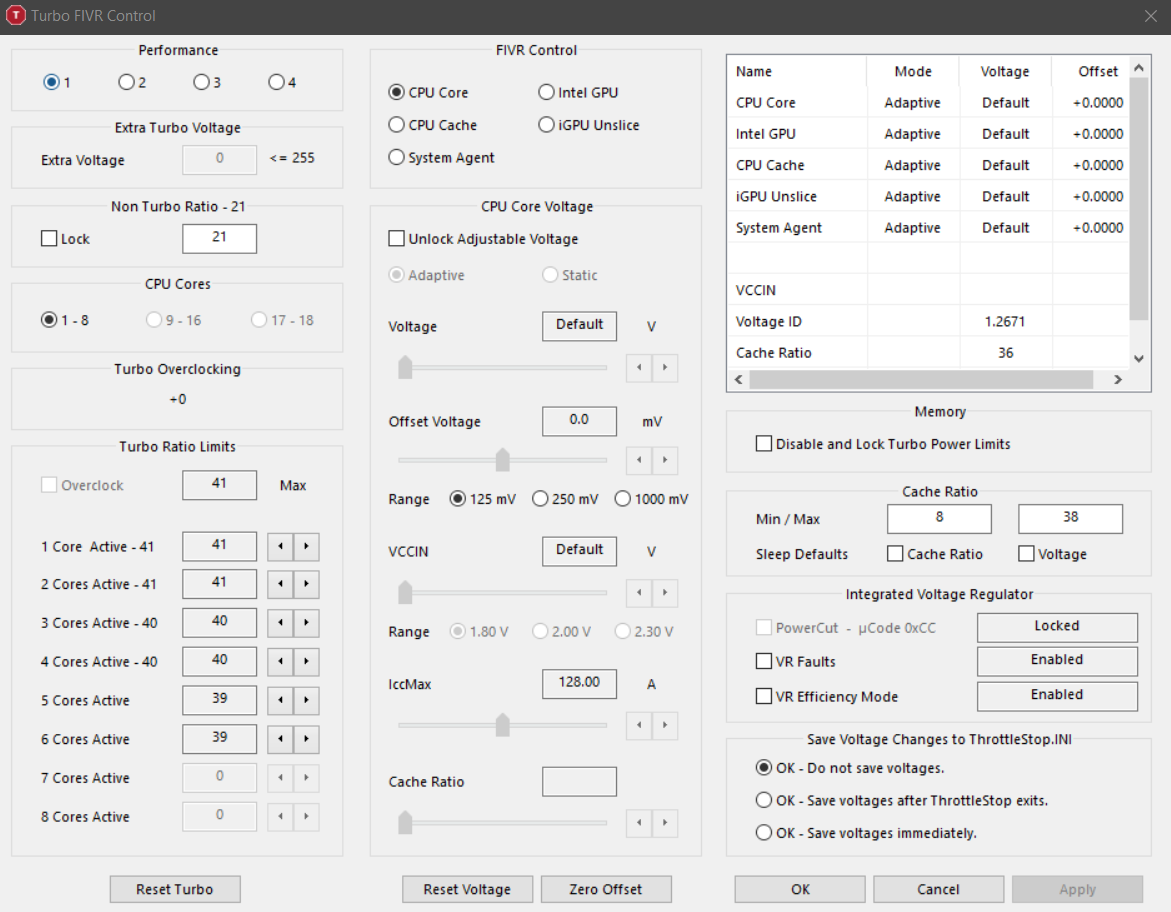The height and width of the screenshot is (912, 1171).
Task: Click the Cache Ratio Max field
Action: (x=1070, y=518)
